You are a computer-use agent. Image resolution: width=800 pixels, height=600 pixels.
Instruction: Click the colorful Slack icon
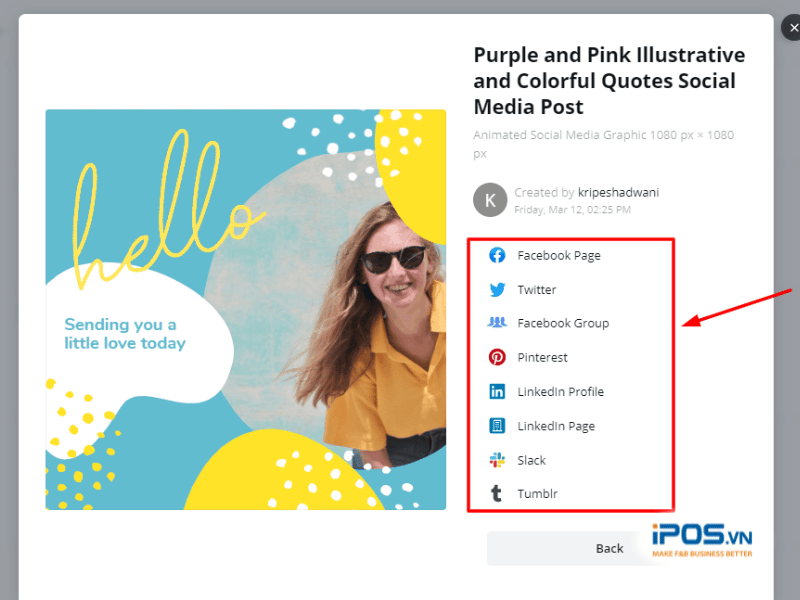(497, 460)
